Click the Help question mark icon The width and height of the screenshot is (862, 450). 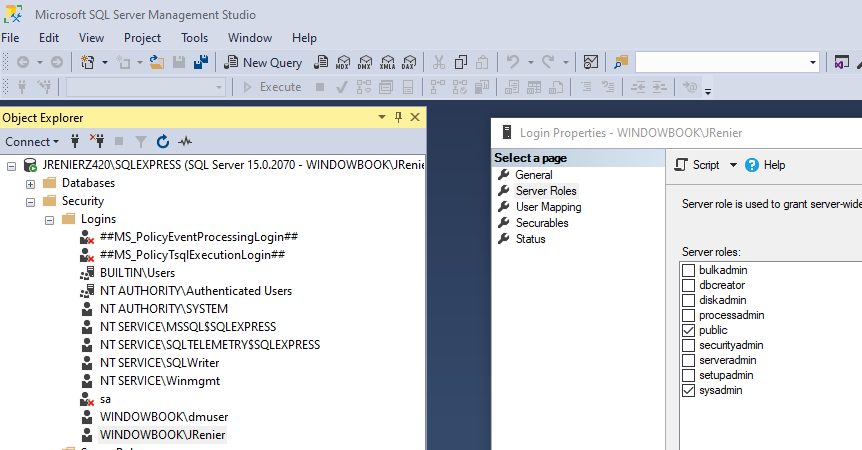[752, 165]
